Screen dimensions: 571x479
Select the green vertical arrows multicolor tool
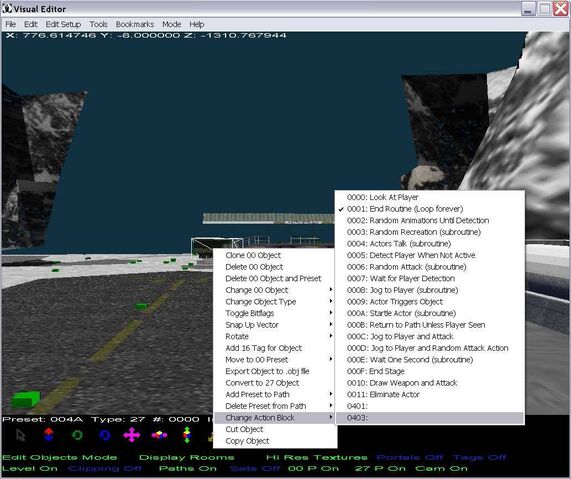pyautogui.click(x=187, y=435)
